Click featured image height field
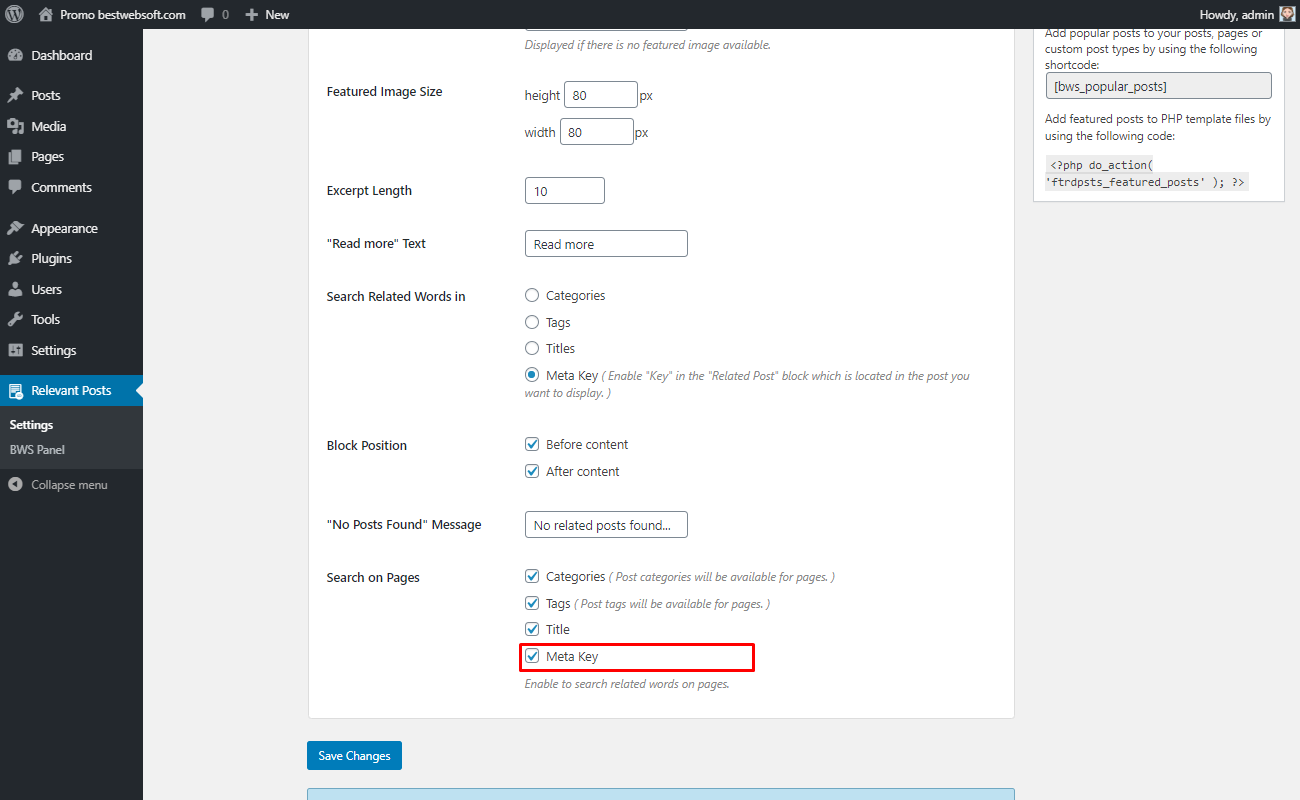The image size is (1300, 800). coord(601,95)
